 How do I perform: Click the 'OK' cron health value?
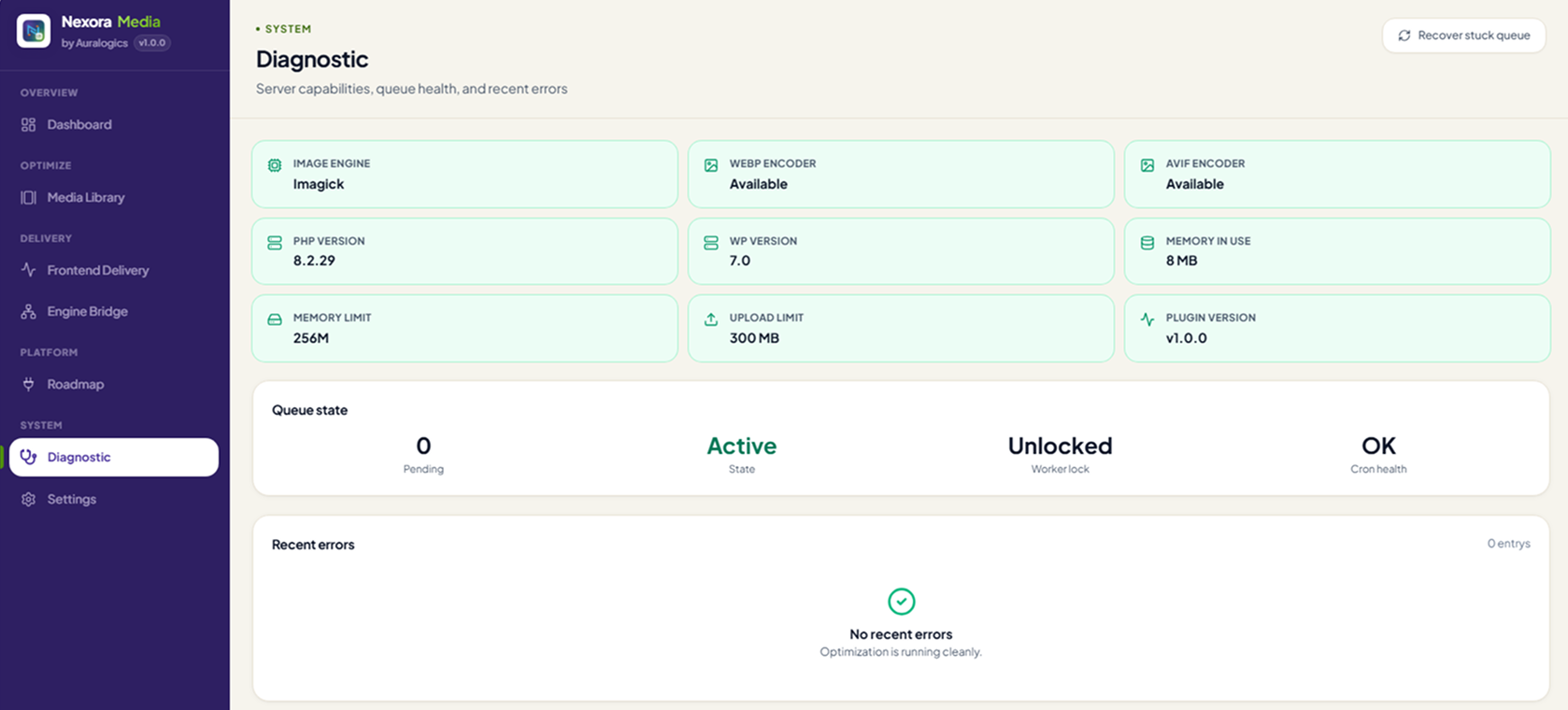[1378, 446]
